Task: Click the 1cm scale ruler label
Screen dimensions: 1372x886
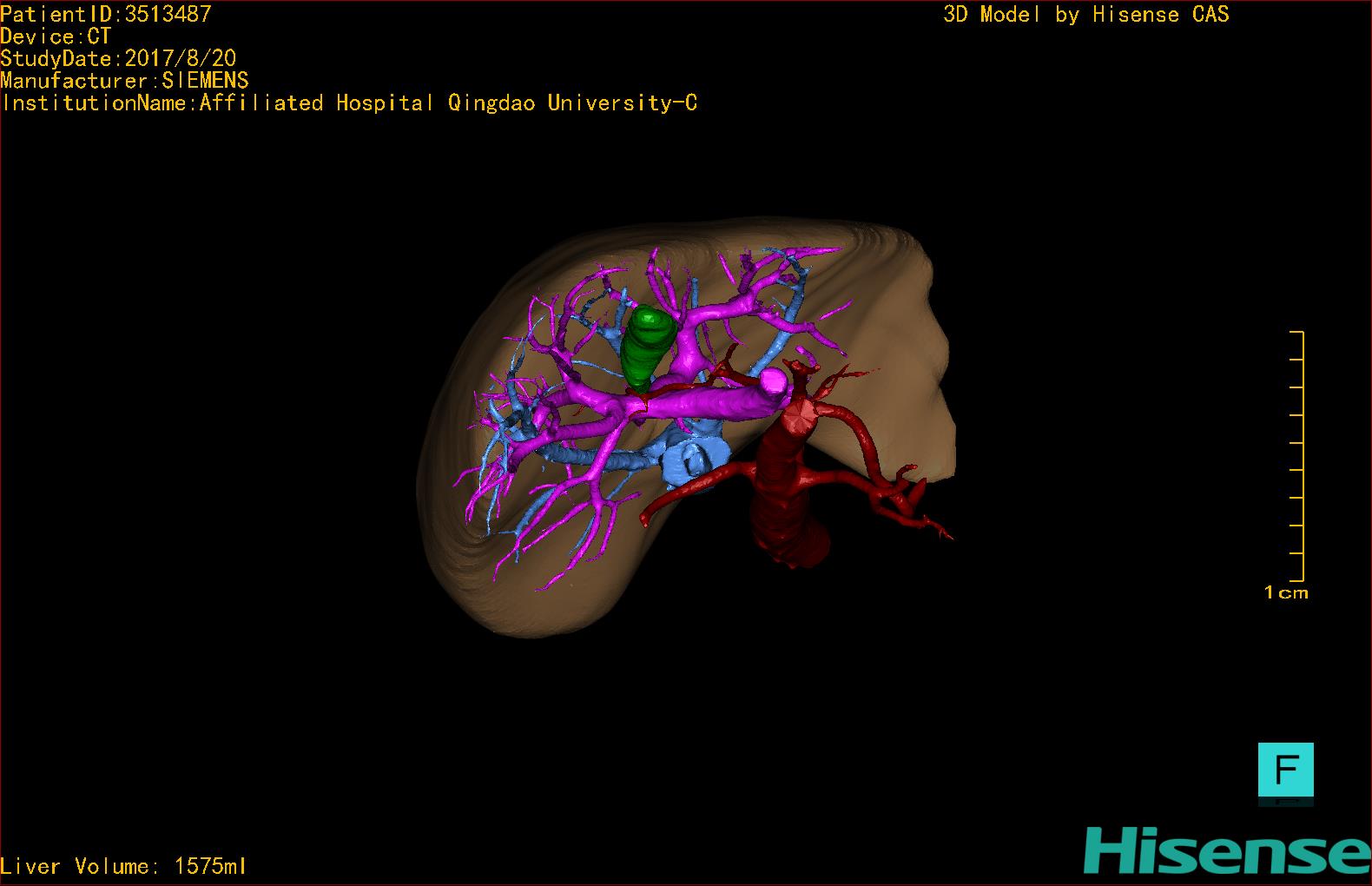Action: click(1286, 593)
